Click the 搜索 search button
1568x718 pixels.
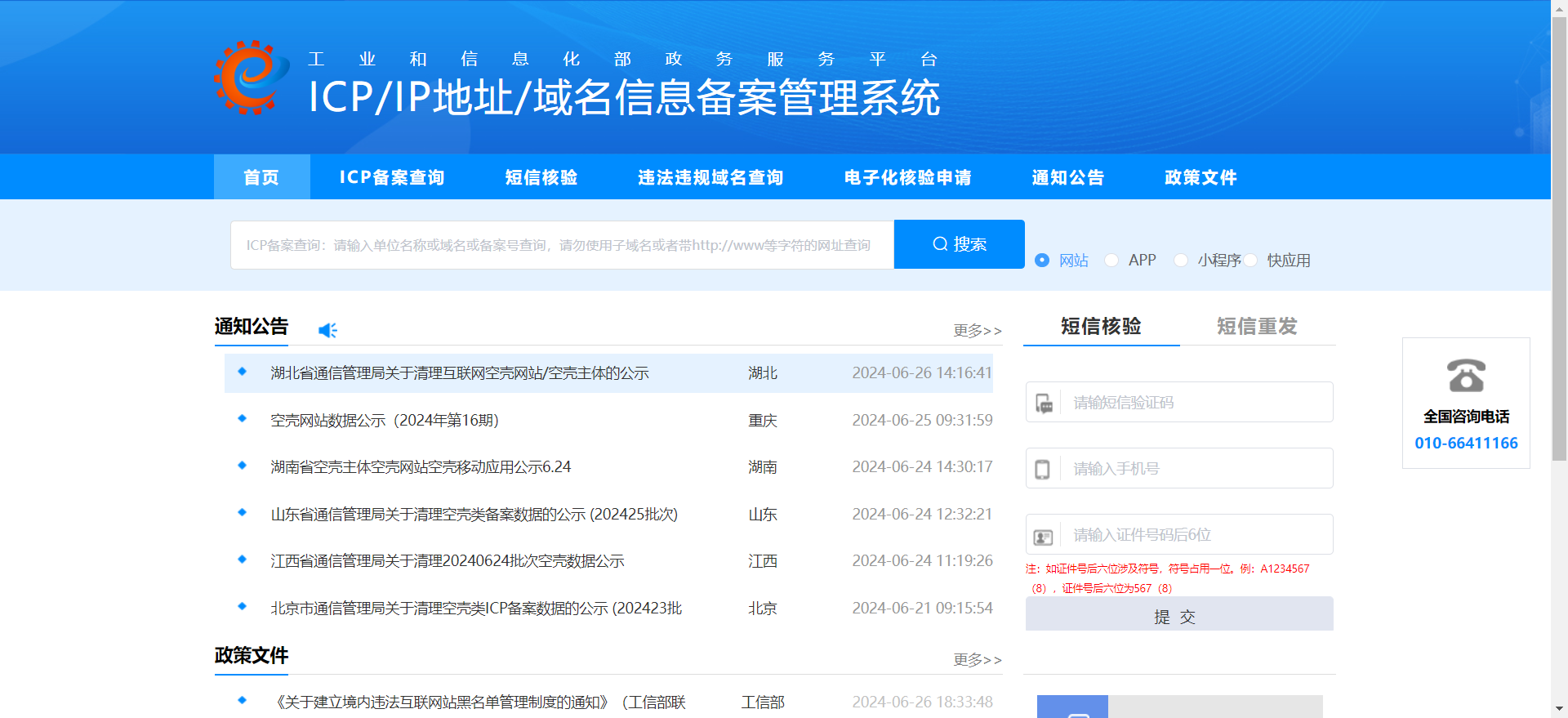click(960, 244)
